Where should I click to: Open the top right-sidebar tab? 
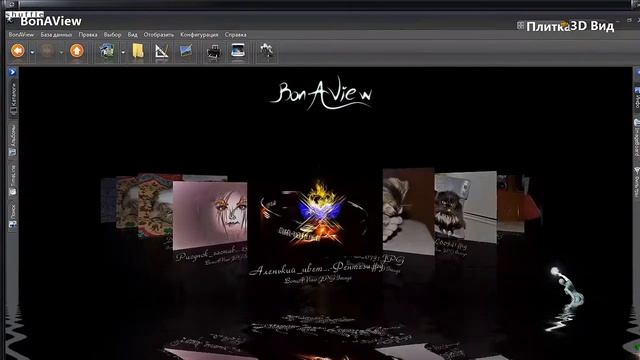(x=637, y=97)
